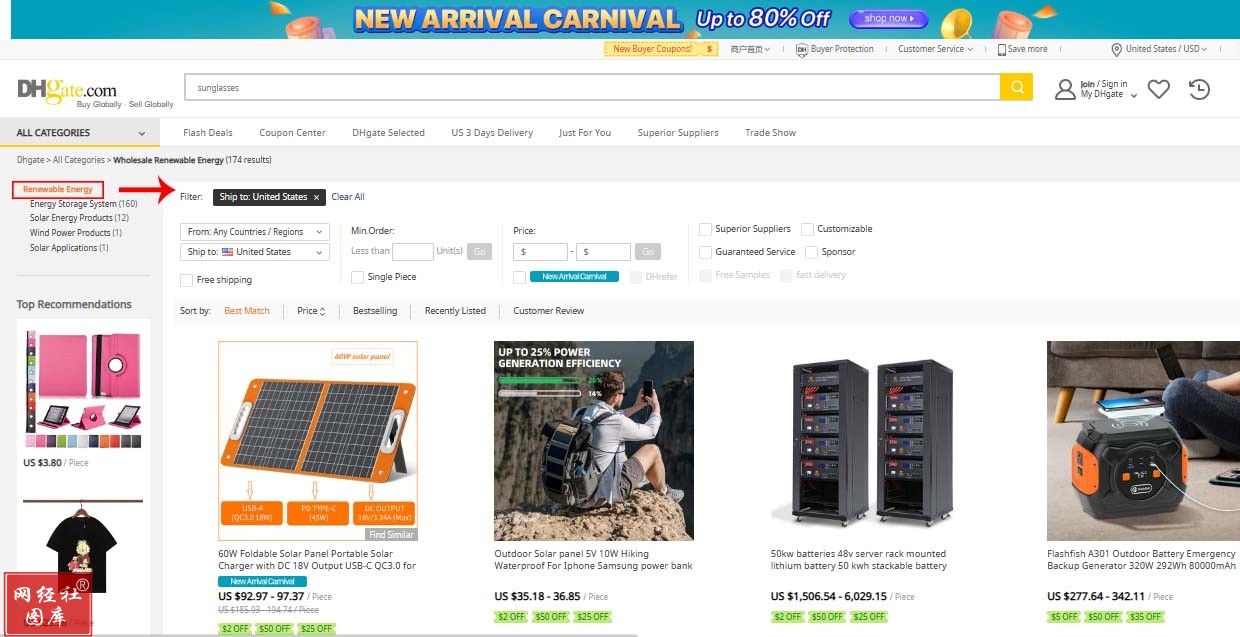Open browsing history clock icon
The width and height of the screenshot is (1240, 637).
[1199, 90]
